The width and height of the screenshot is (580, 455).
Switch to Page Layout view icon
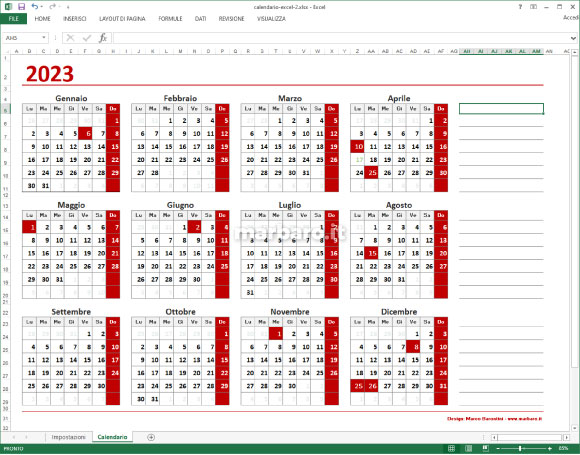468,448
